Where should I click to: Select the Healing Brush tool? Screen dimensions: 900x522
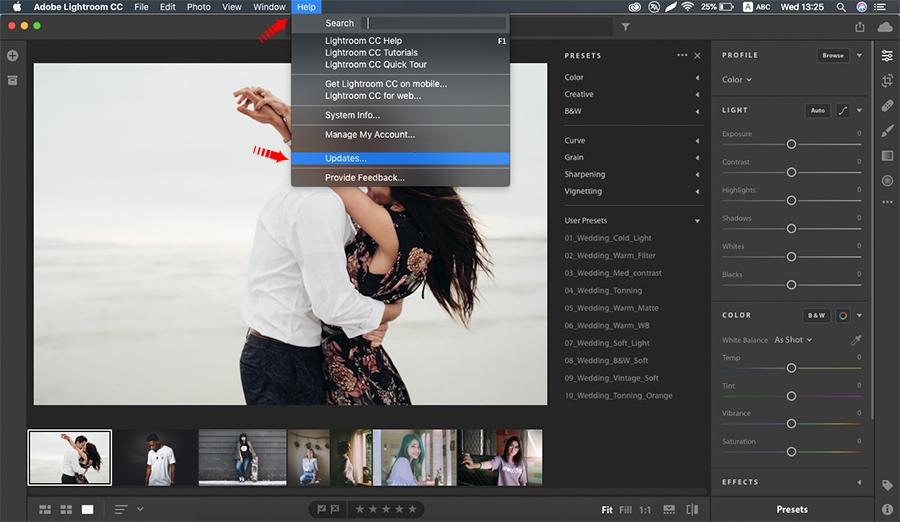pyautogui.click(x=887, y=105)
